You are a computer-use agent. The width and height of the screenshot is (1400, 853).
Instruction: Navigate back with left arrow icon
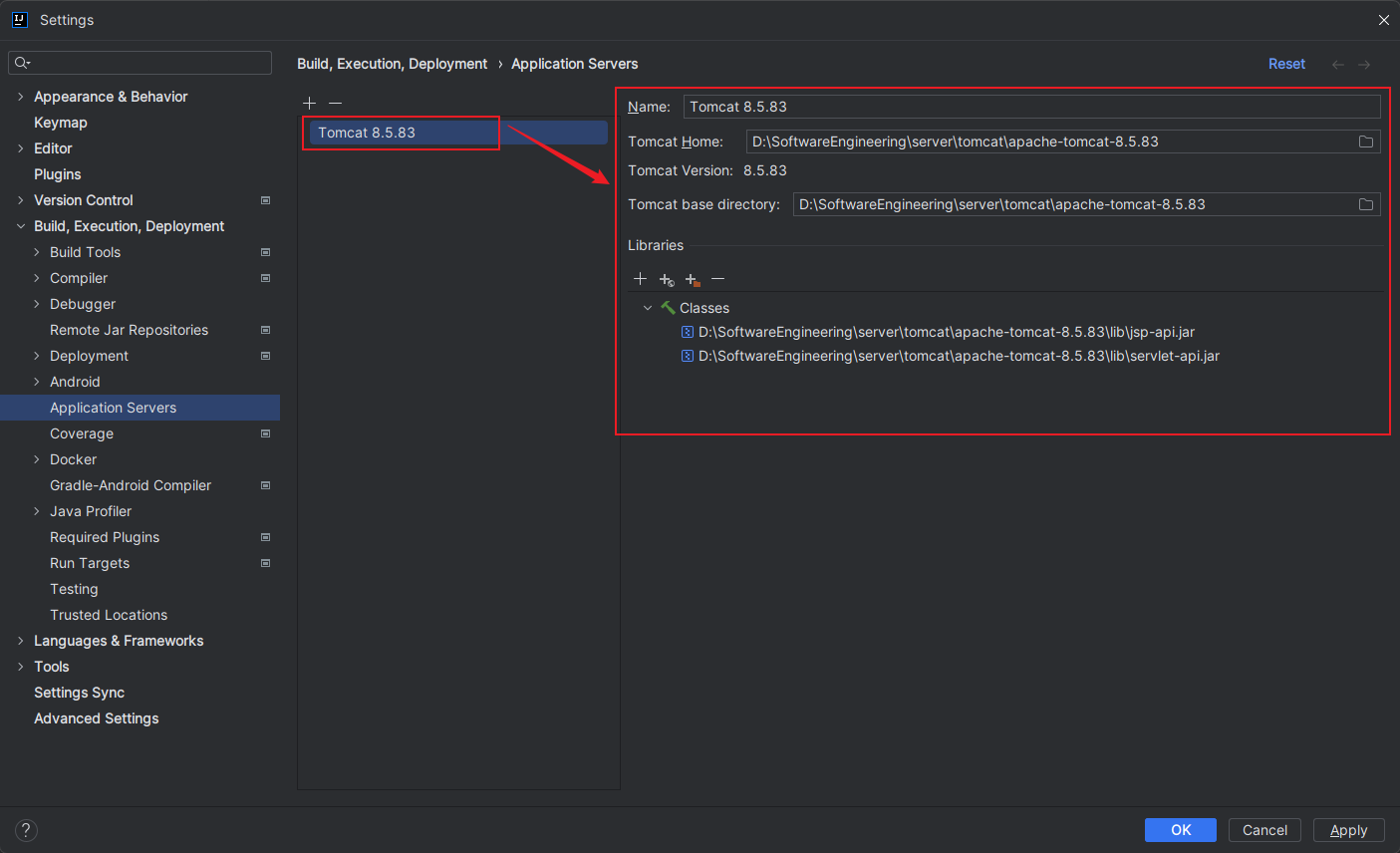(x=1338, y=64)
